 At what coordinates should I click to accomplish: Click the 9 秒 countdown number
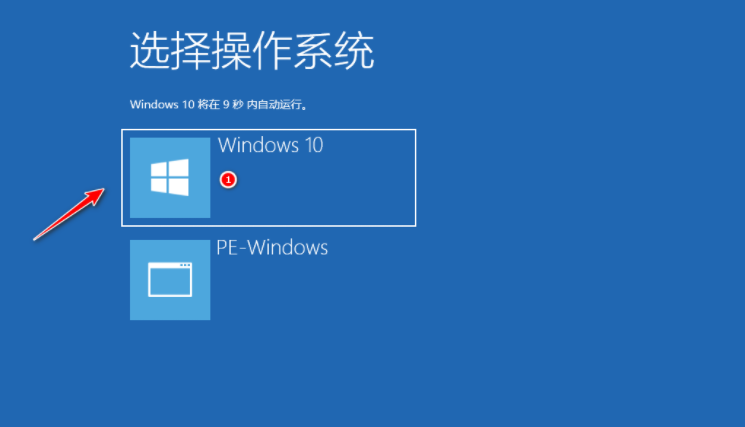(233, 104)
